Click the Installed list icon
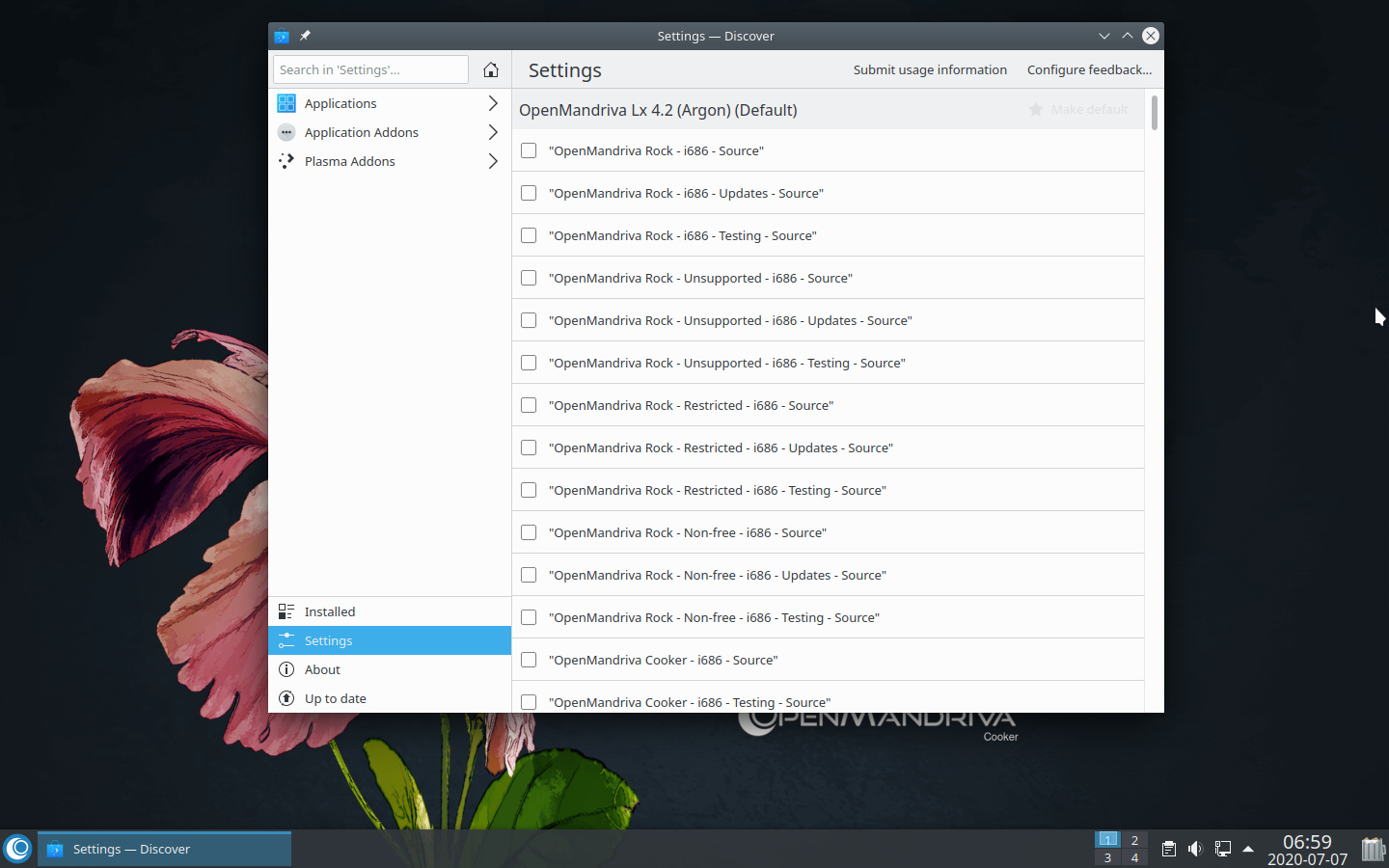Viewport: 1389px width, 868px height. click(286, 611)
